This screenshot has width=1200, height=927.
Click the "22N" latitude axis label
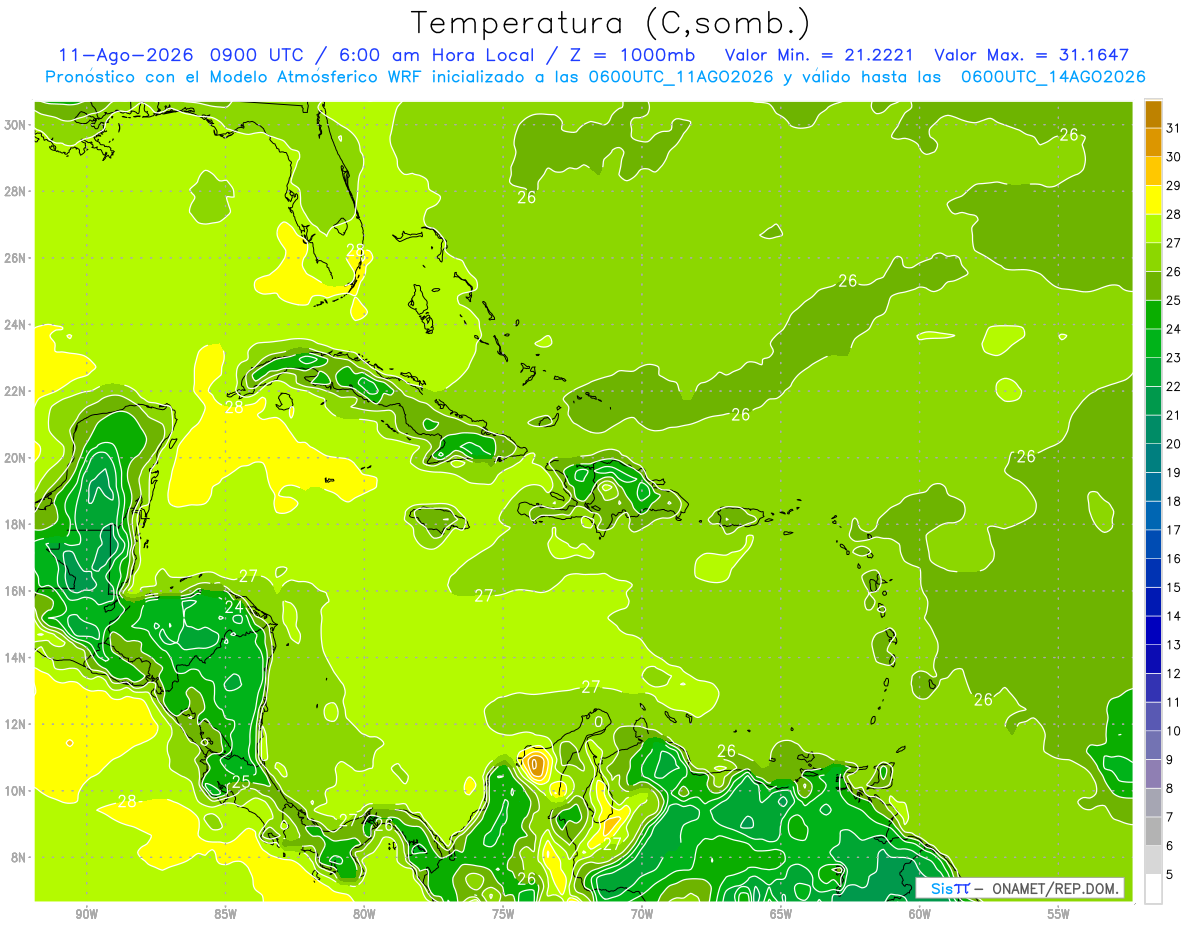point(16,391)
